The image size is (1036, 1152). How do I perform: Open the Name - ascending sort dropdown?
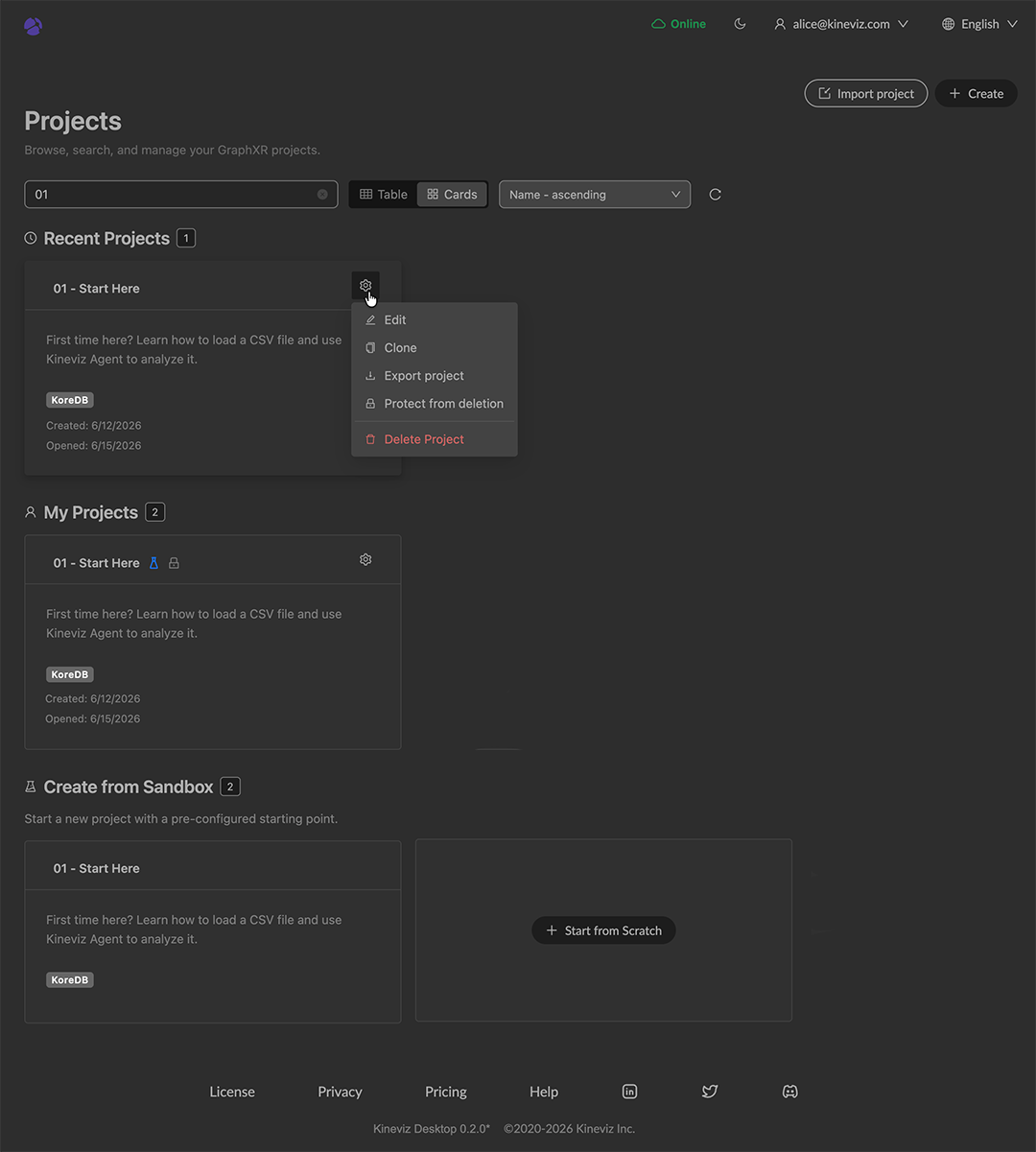(595, 195)
